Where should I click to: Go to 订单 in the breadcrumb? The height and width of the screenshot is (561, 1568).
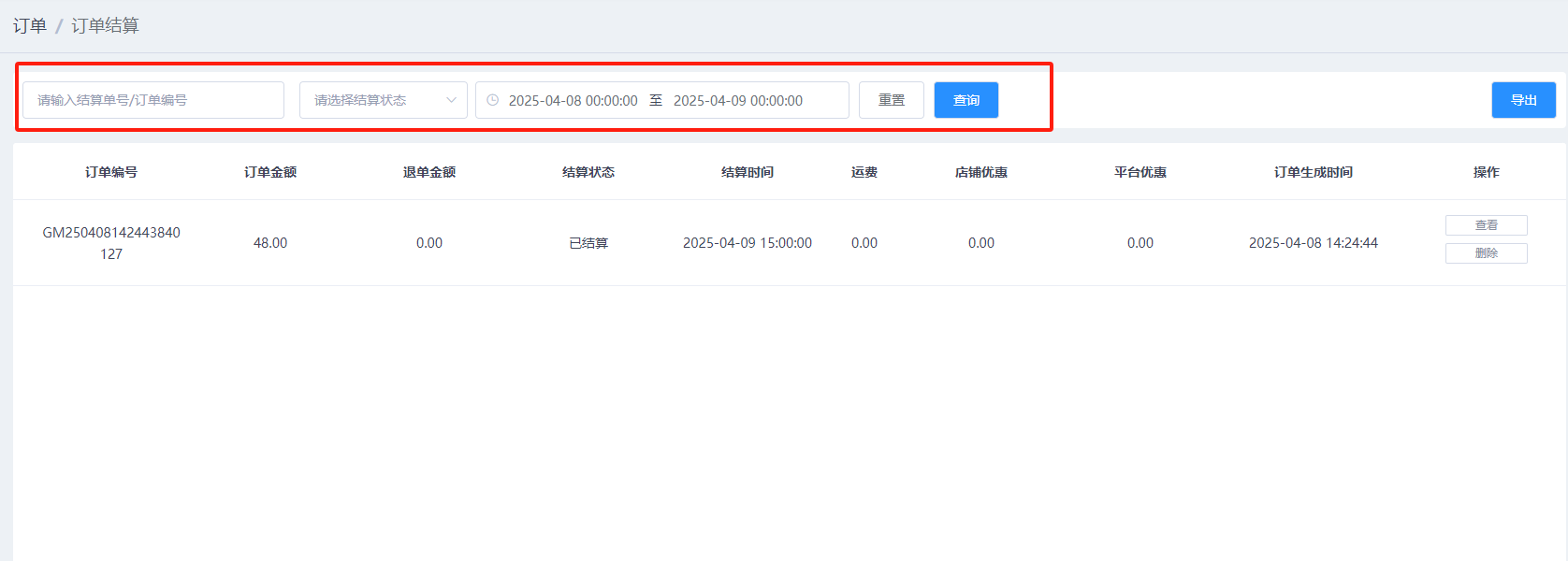point(30,26)
